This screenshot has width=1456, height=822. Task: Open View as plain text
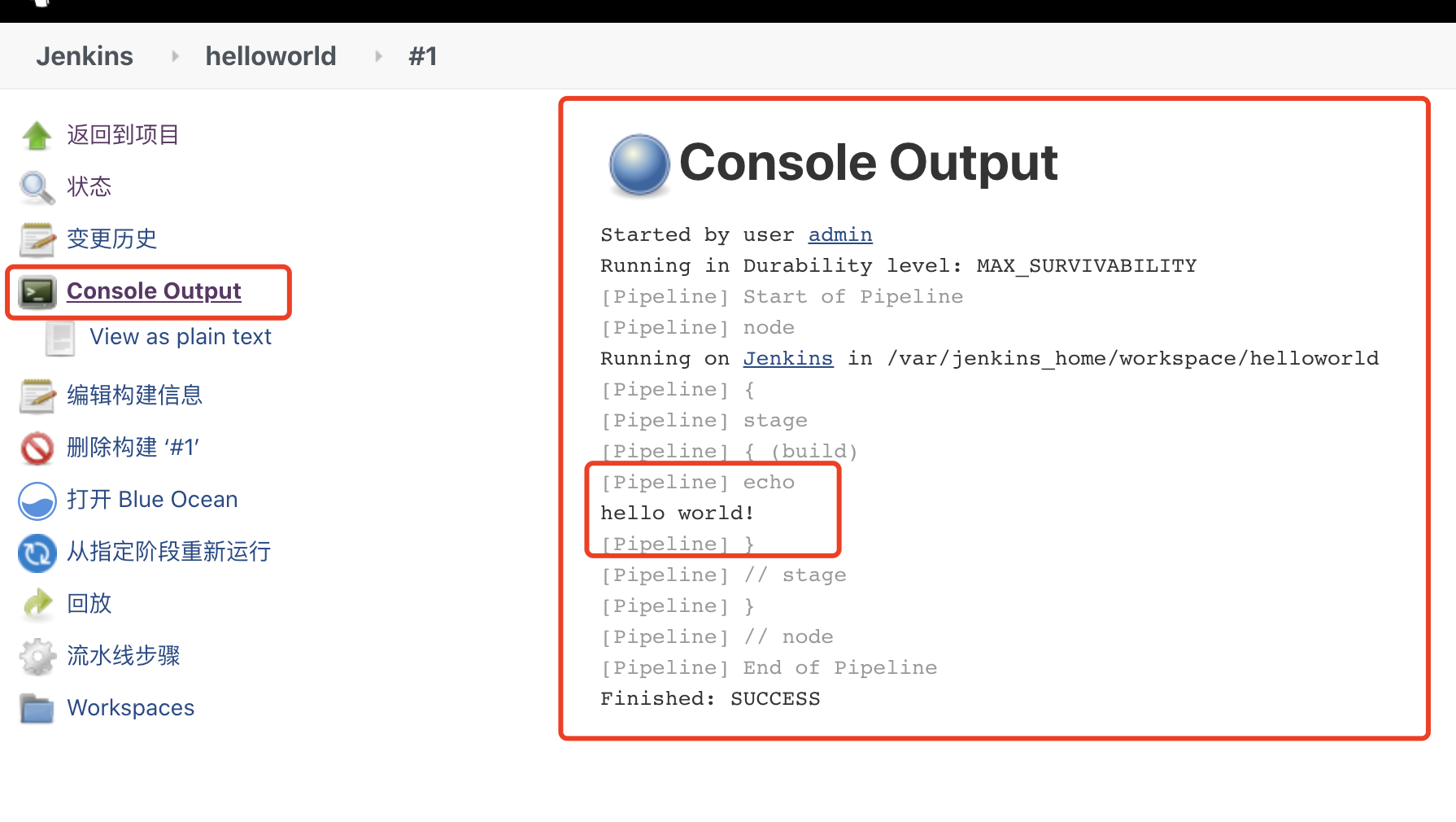tap(181, 337)
